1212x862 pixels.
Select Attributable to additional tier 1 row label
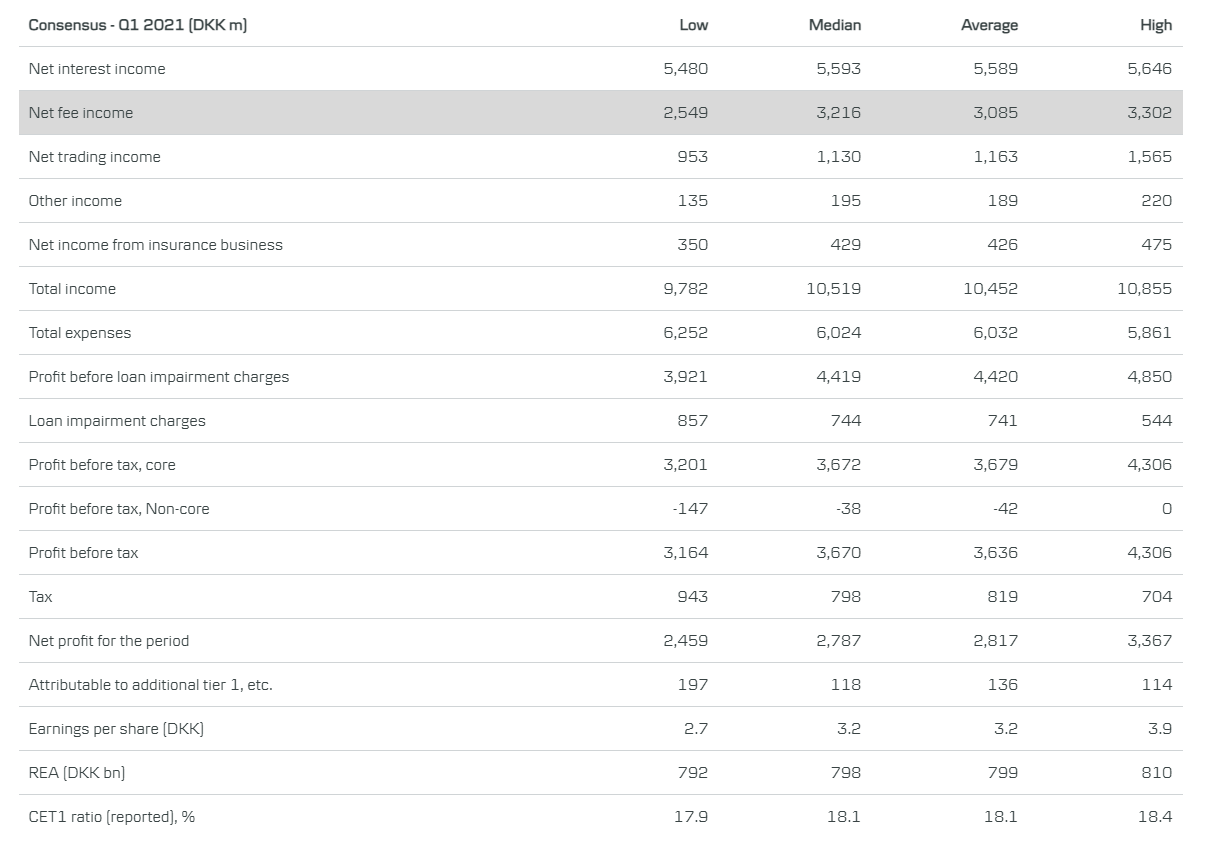150,685
